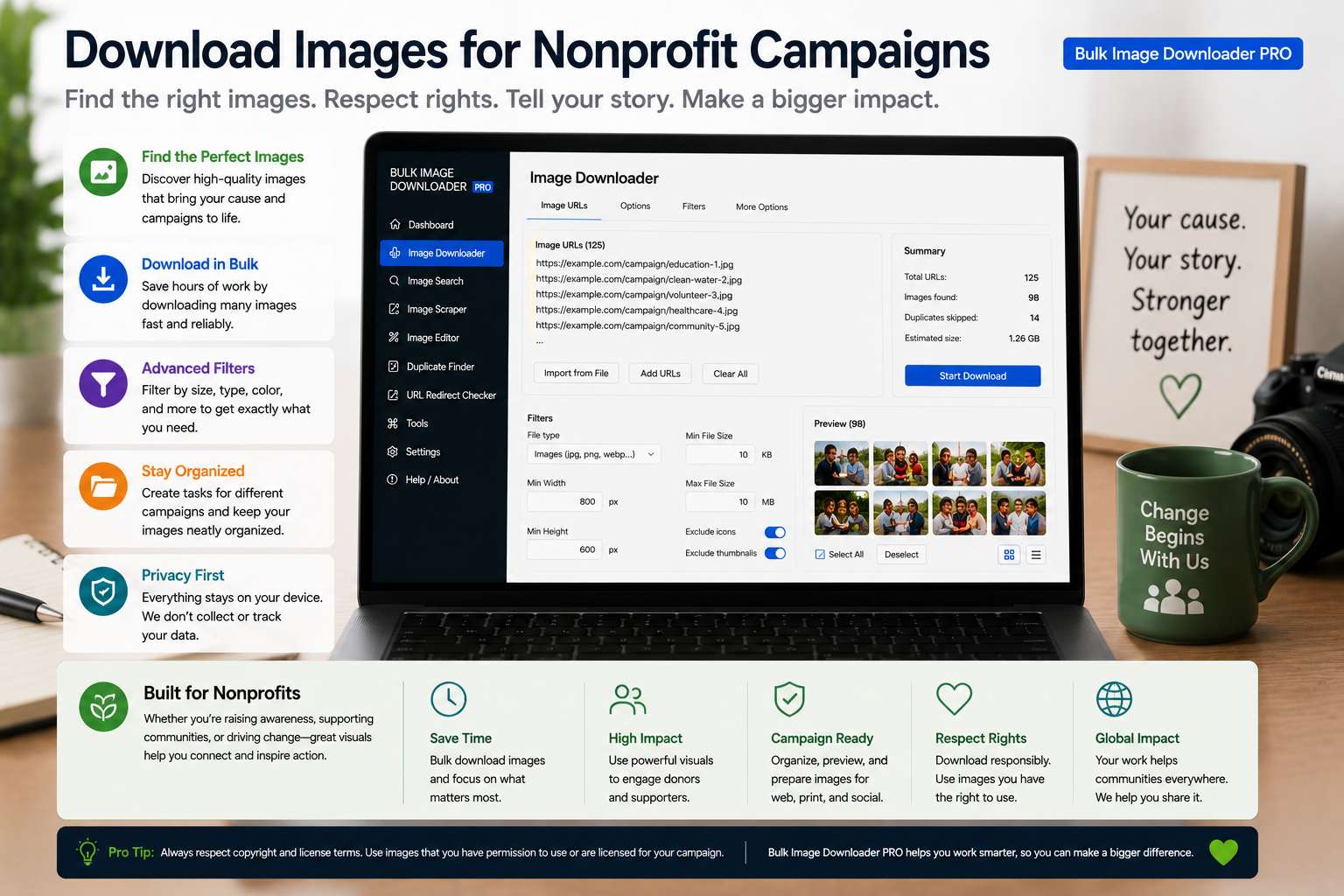Switch preview to grid view
The image size is (1344, 896).
point(1010,555)
